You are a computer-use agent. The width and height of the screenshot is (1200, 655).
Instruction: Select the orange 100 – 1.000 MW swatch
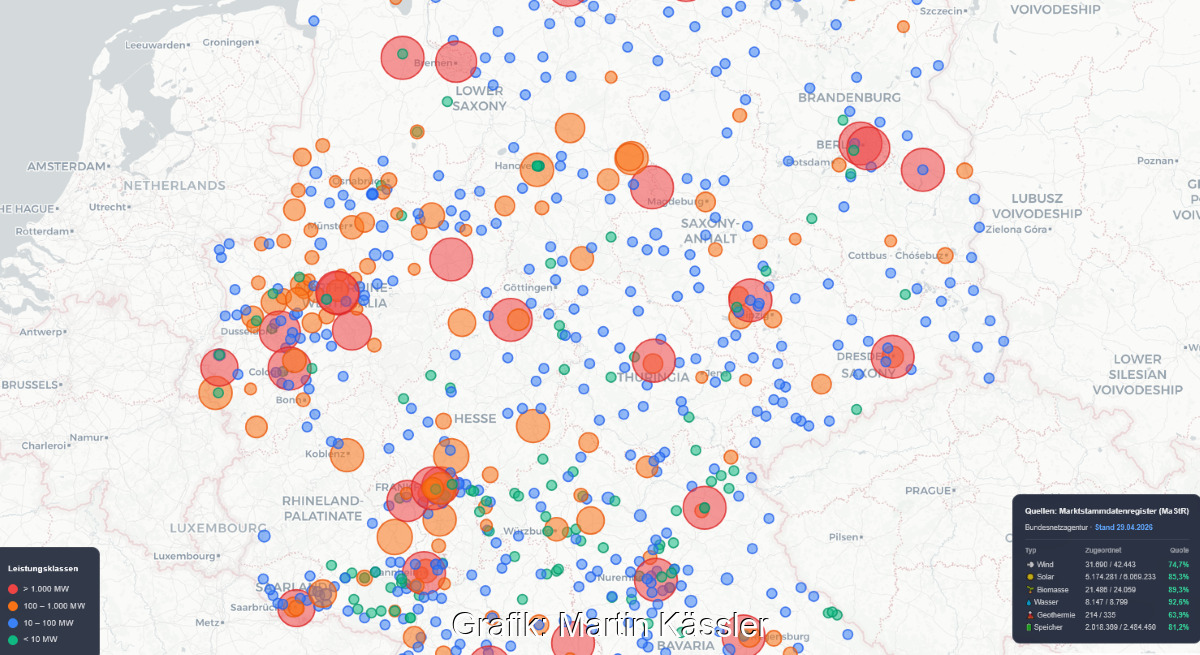tap(12, 606)
